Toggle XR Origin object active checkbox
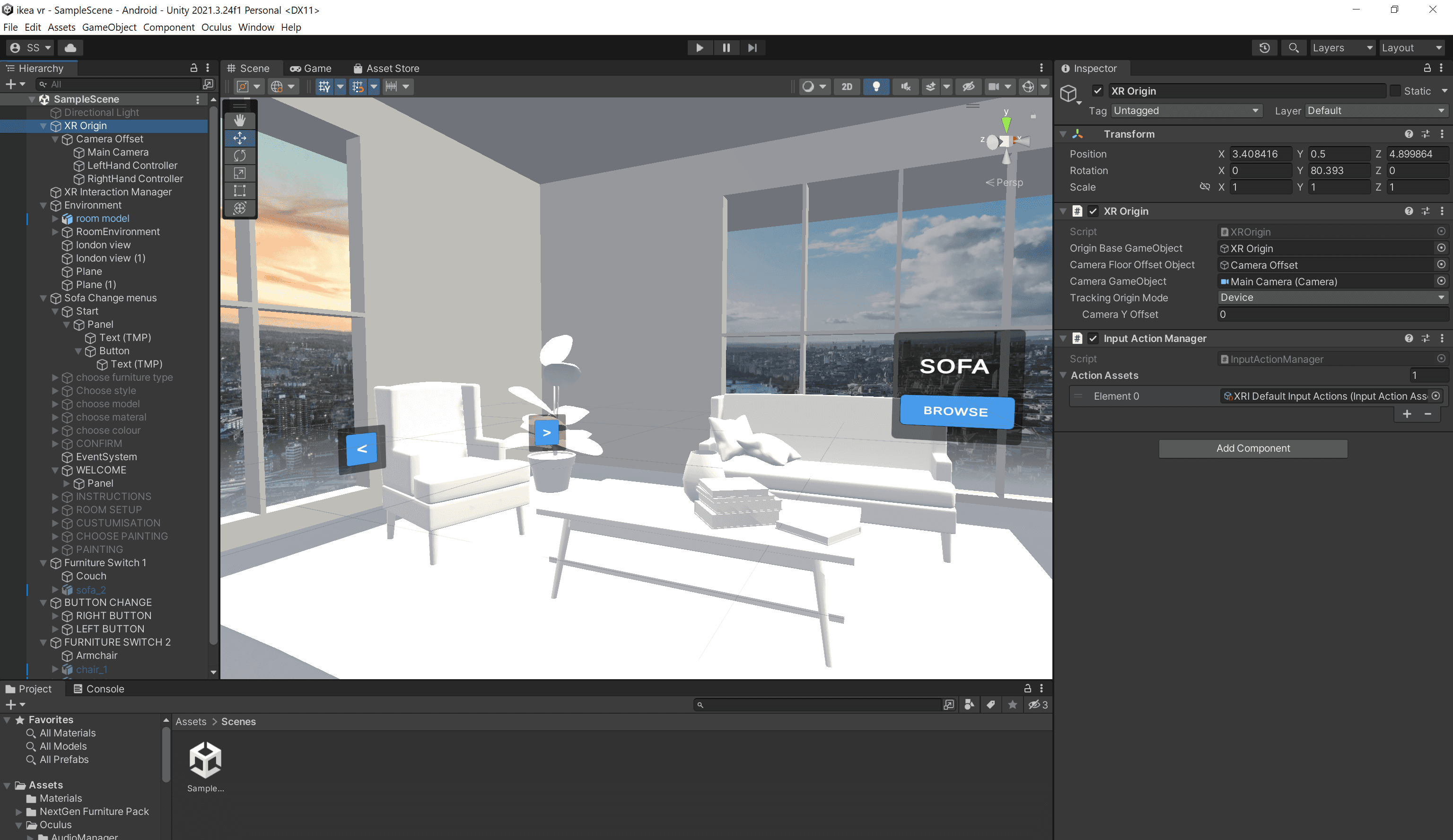The height and width of the screenshot is (840, 1453). (1097, 91)
